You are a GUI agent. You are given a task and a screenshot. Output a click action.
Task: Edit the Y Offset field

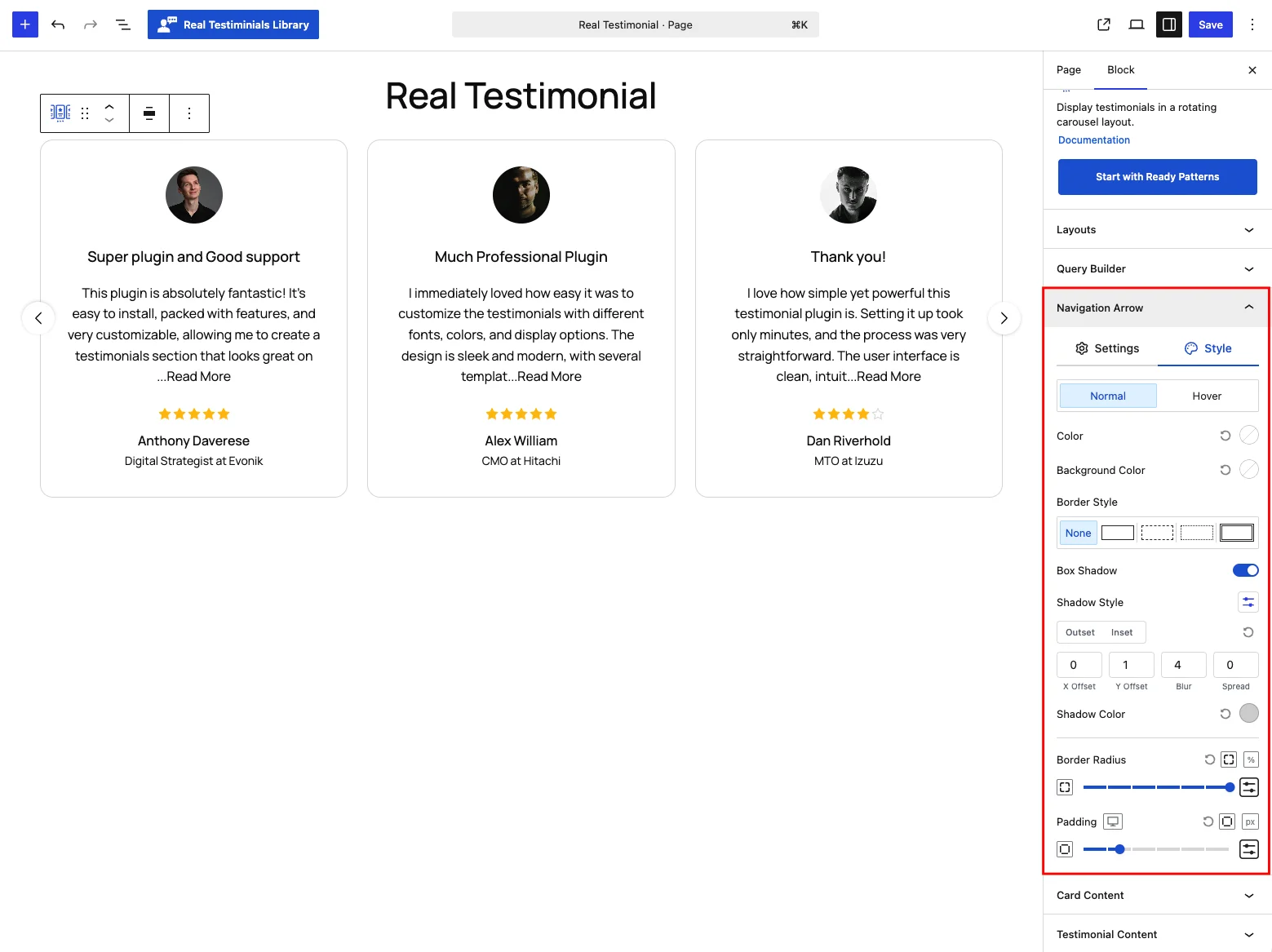[x=1132, y=665]
